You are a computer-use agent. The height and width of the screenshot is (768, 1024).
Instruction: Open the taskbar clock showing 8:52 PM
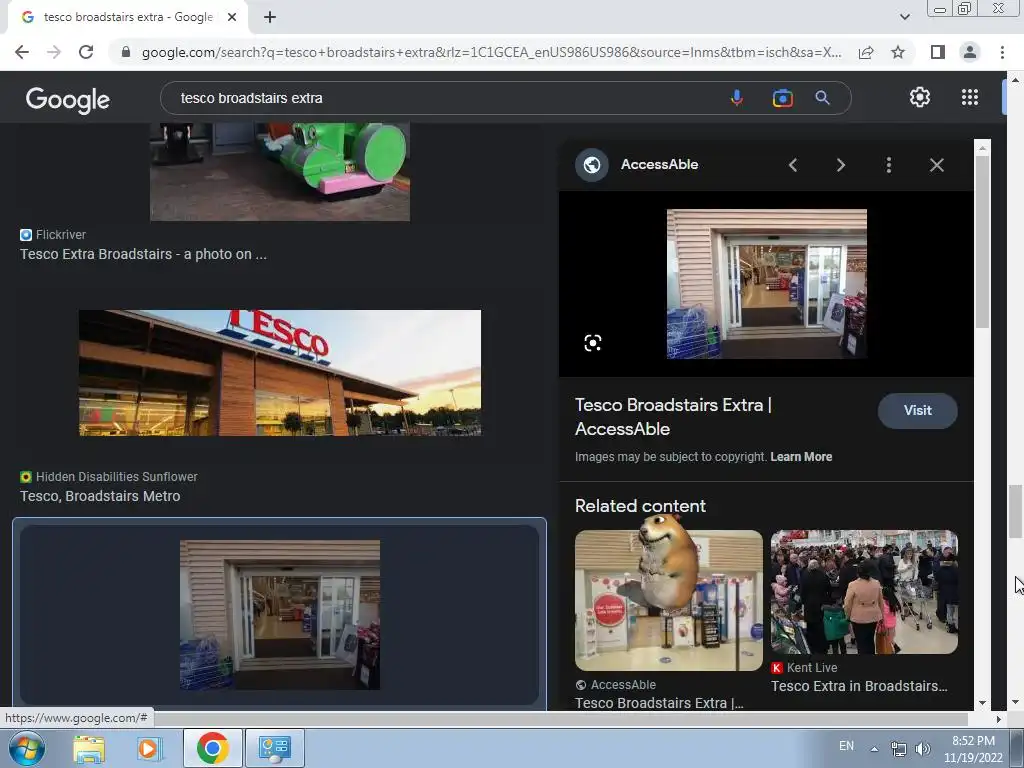973,749
